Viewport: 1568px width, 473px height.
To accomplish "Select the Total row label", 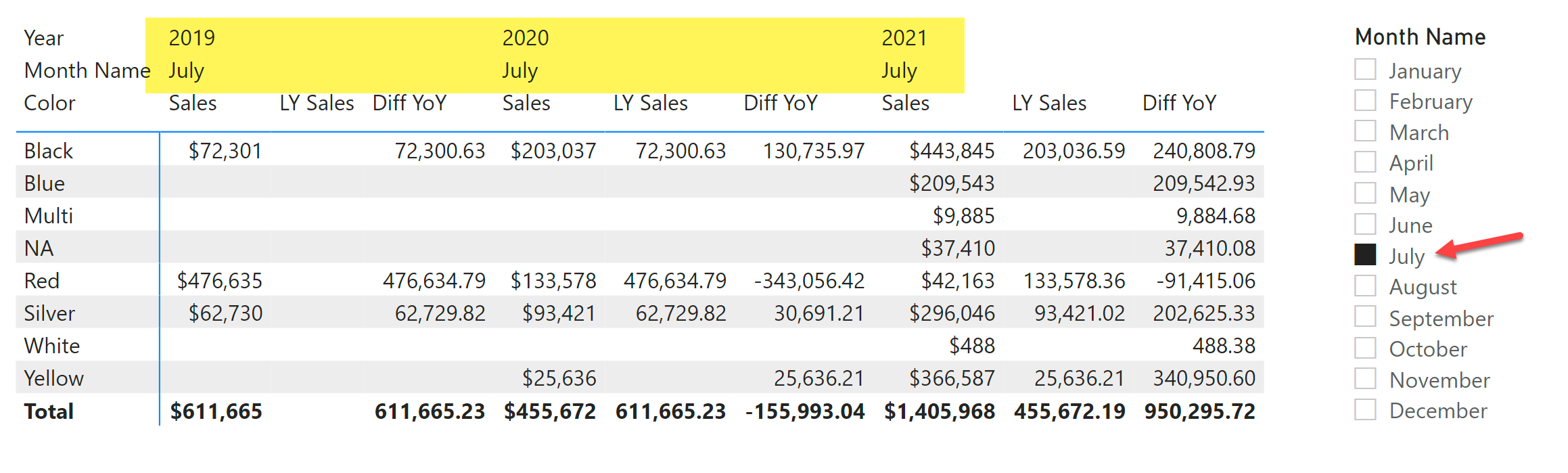I will point(49,411).
